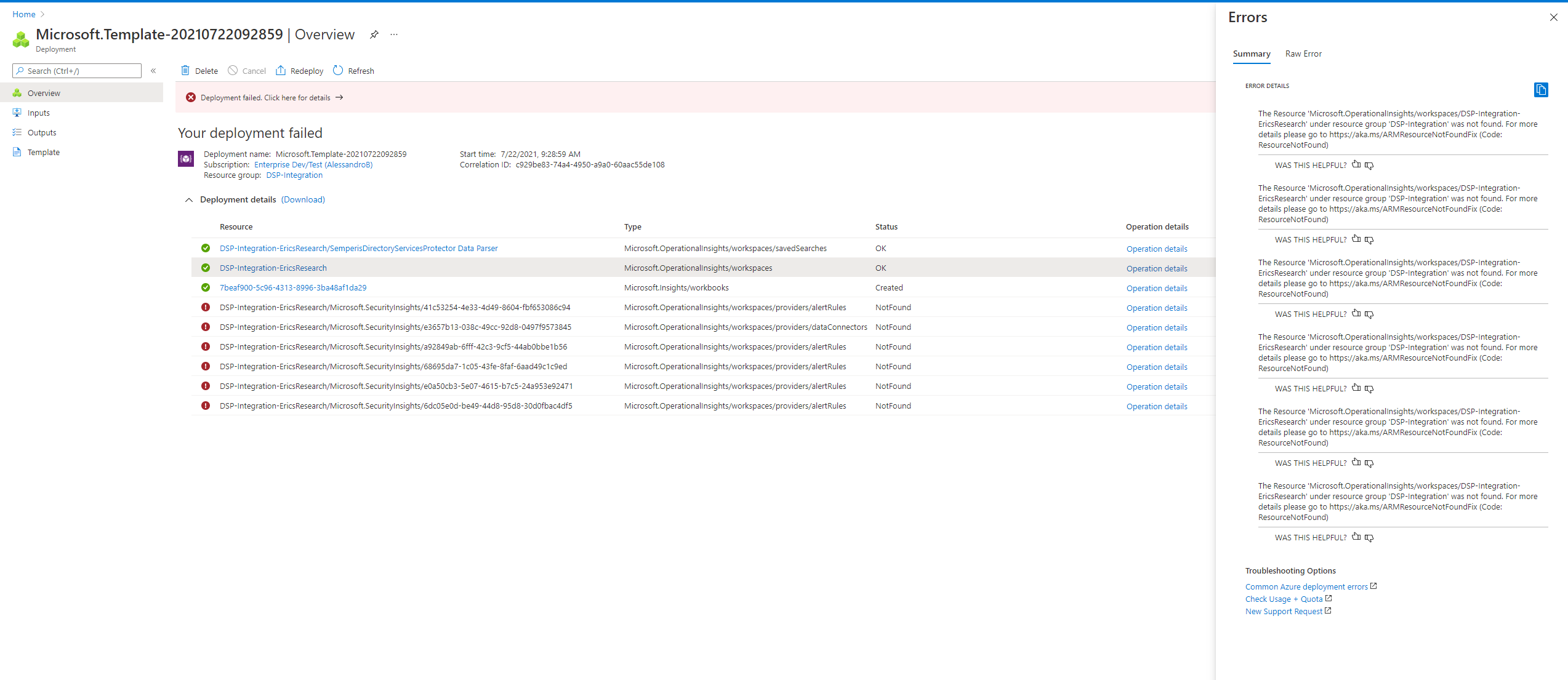Thumbs up the fourth error message
The image size is (1568, 680).
coord(1356,388)
